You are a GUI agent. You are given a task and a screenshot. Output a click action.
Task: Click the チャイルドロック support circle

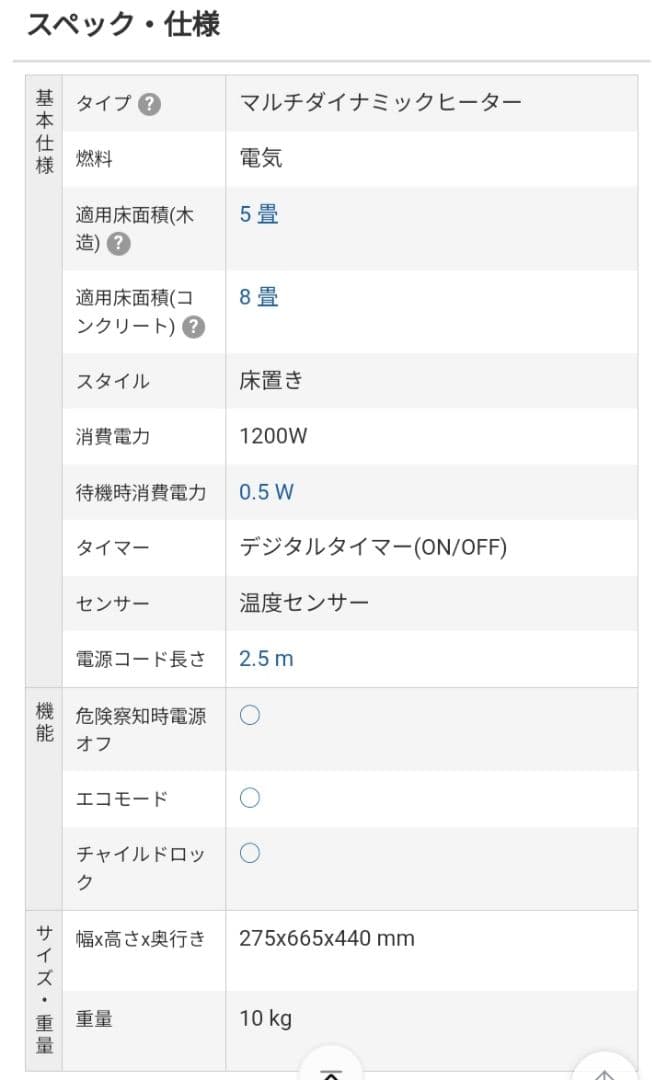pos(248,853)
